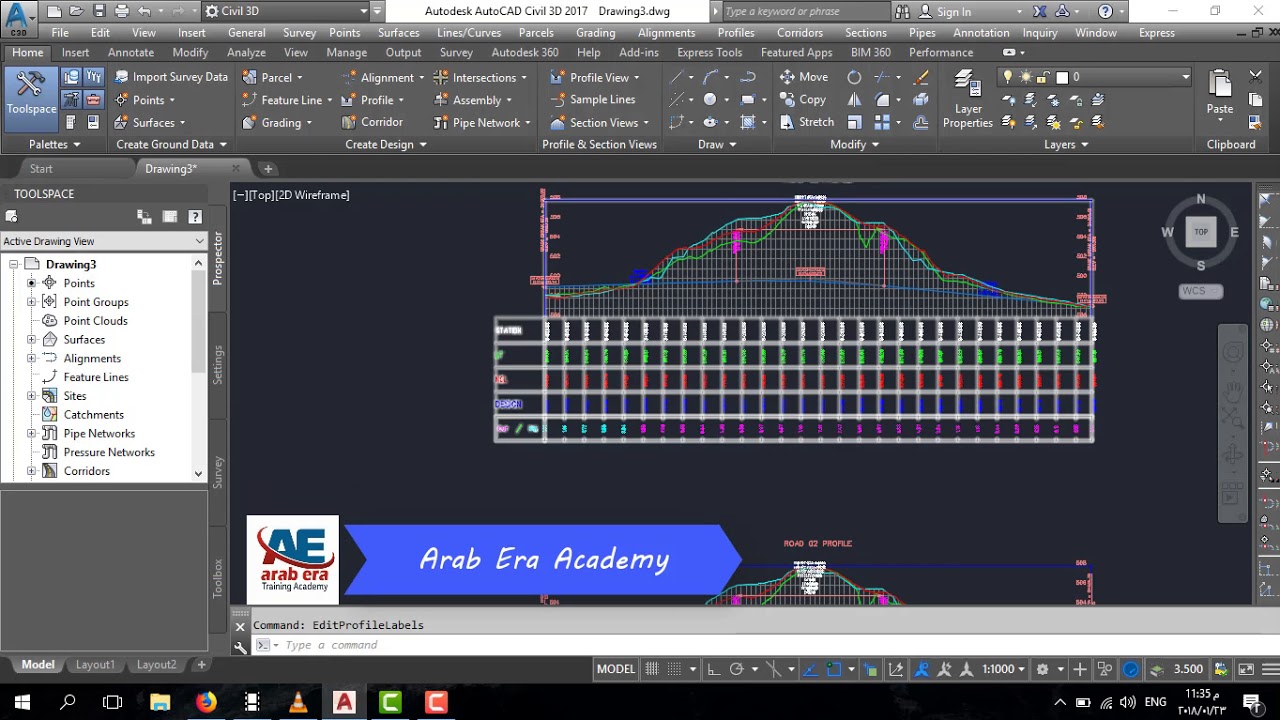Switch to the Start drawing tab
The width and height of the screenshot is (1280, 720).
point(41,169)
